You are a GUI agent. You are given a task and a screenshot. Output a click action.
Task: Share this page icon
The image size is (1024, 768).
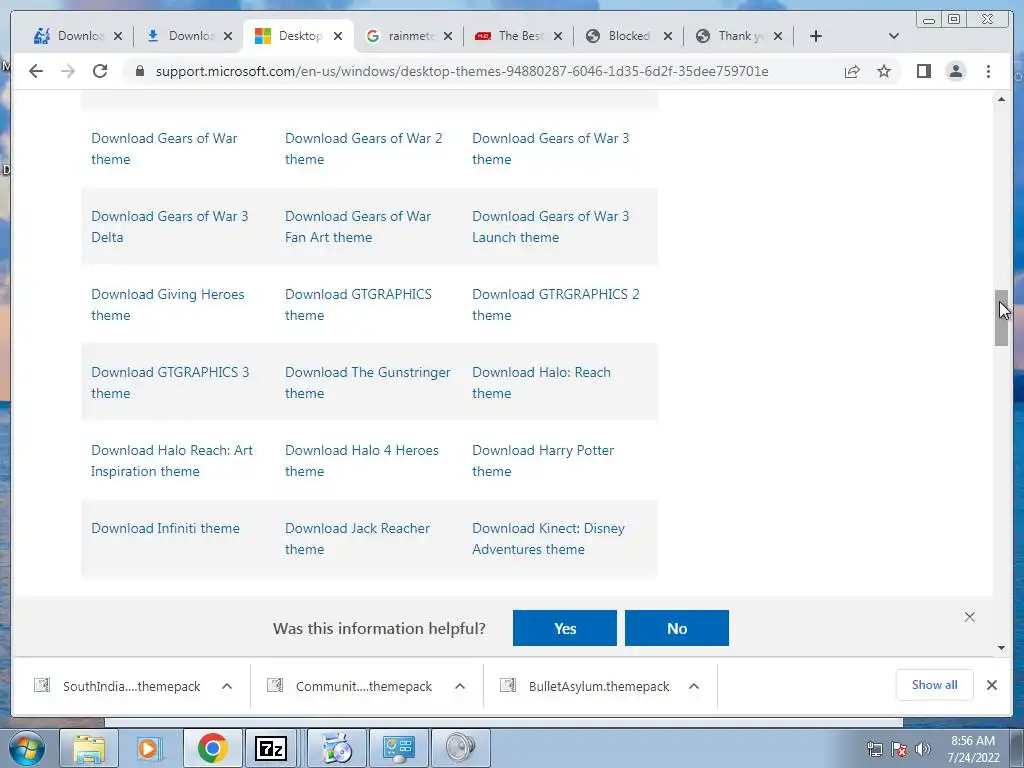click(852, 71)
